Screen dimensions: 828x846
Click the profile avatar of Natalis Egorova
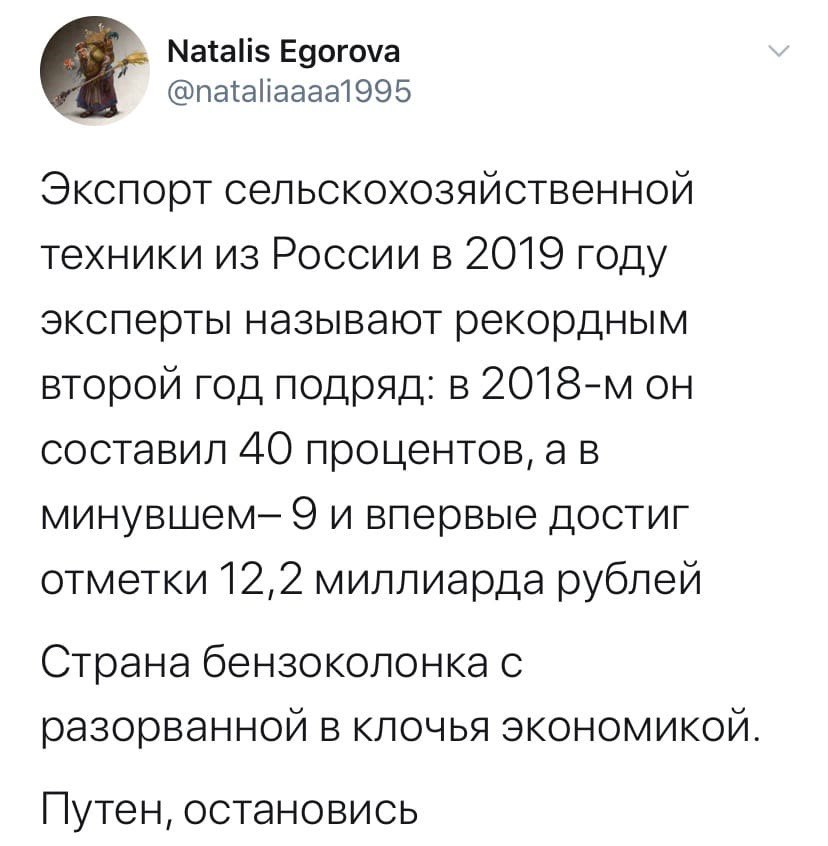(x=90, y=73)
